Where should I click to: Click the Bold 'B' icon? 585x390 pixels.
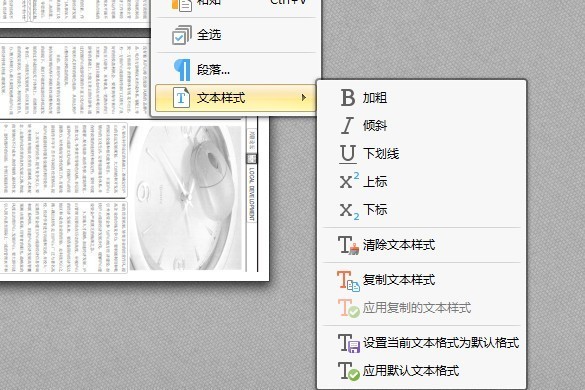click(x=348, y=97)
